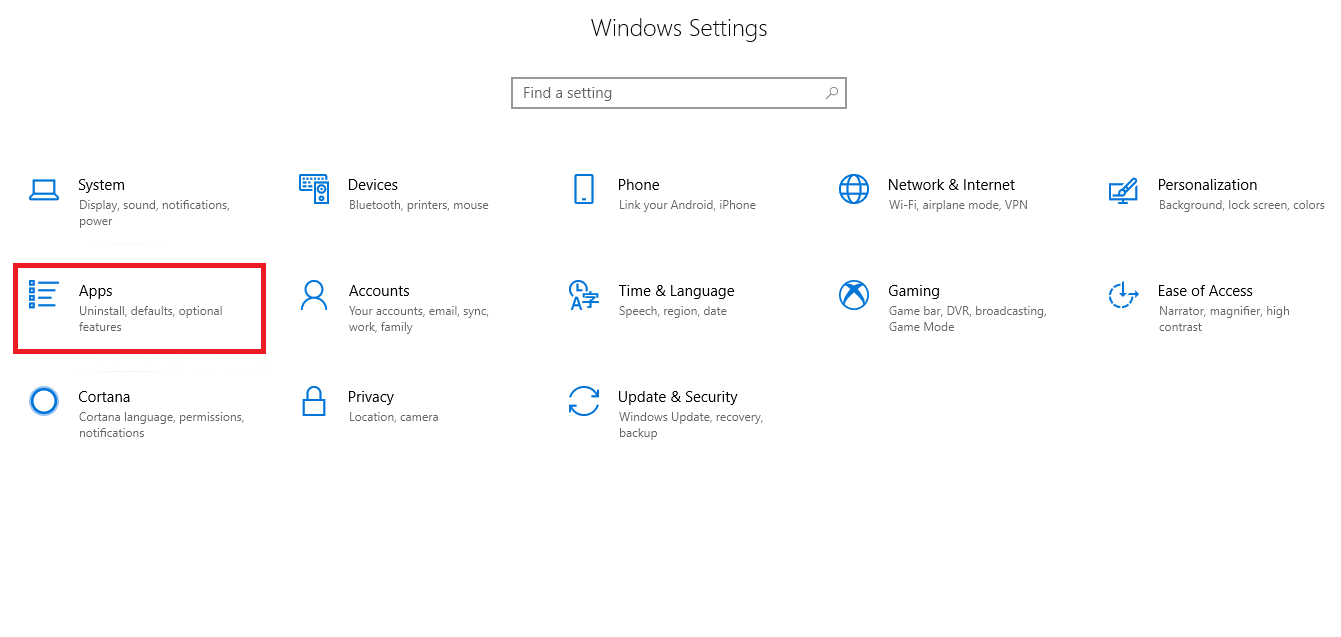The height and width of the screenshot is (637, 1341).
Task: Open the Apps list icon
Action: pyautogui.click(x=44, y=295)
